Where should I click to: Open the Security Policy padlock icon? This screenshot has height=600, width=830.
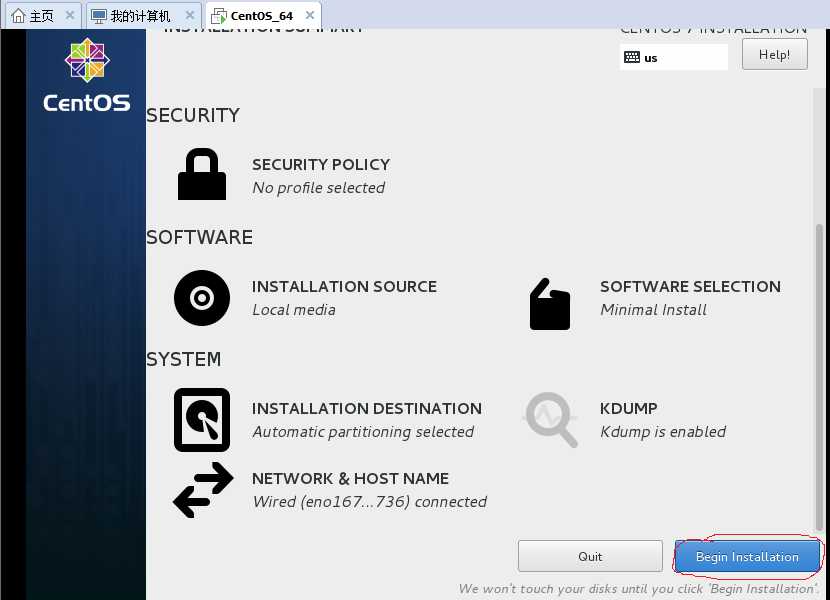point(202,174)
